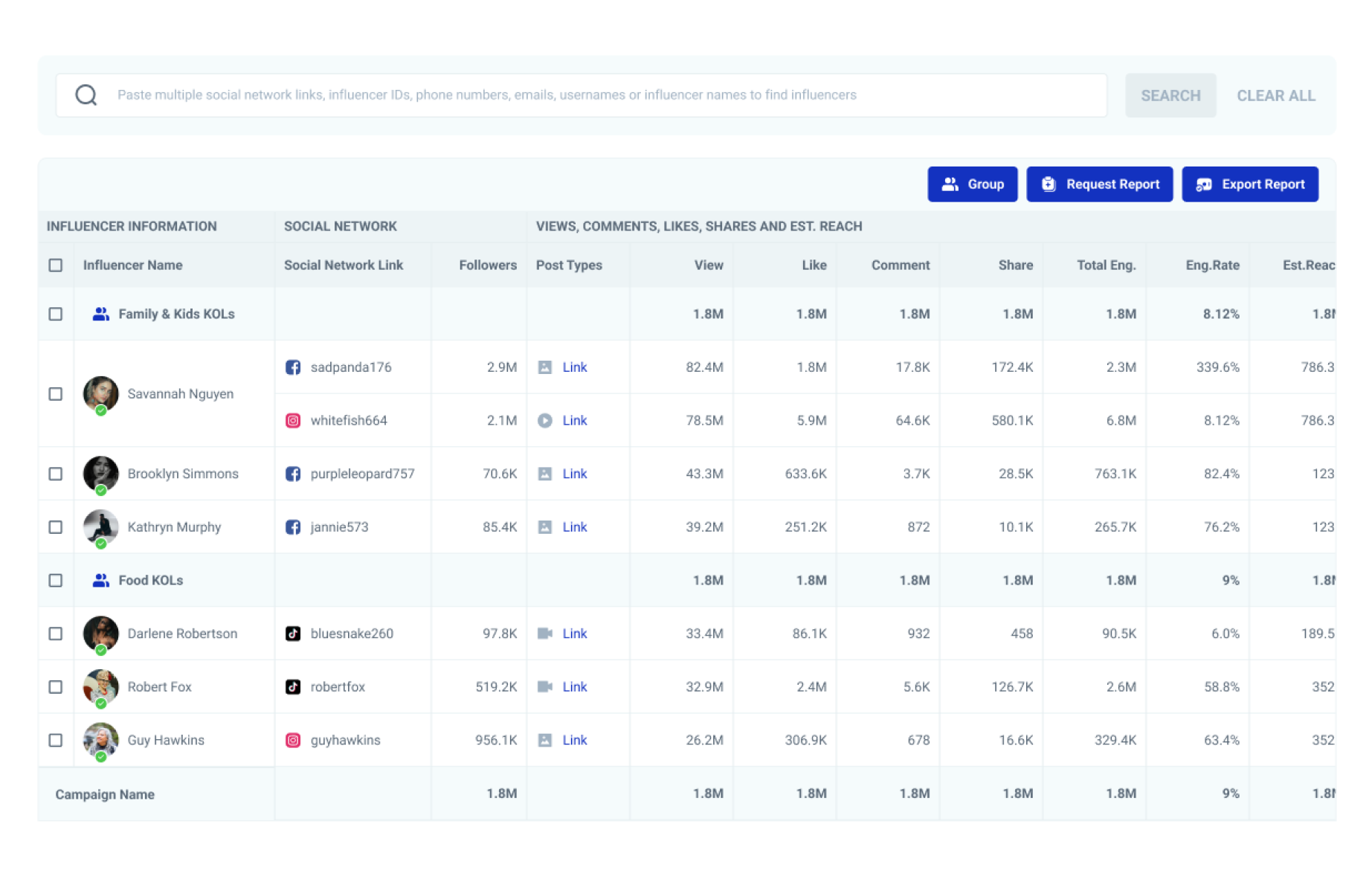This screenshot has width=1372, height=870.
Task: Click the Request Report button
Action: tap(1099, 184)
